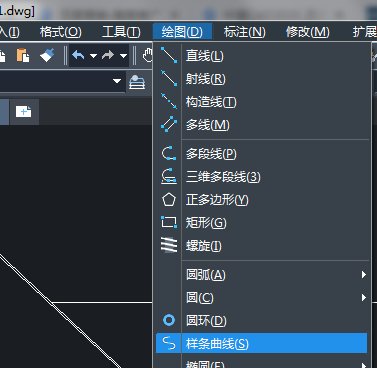Open the 修改(M) menu

tap(308, 32)
